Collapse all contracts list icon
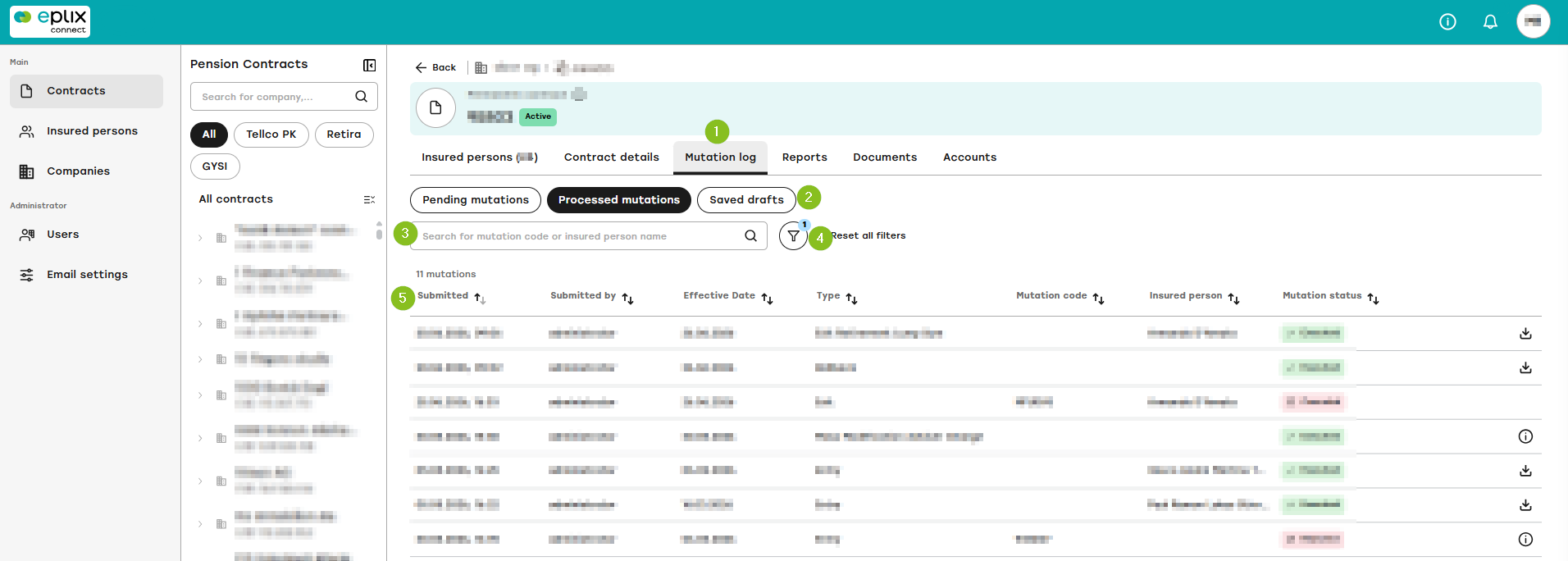This screenshot has height=561, width=1568. [x=369, y=199]
